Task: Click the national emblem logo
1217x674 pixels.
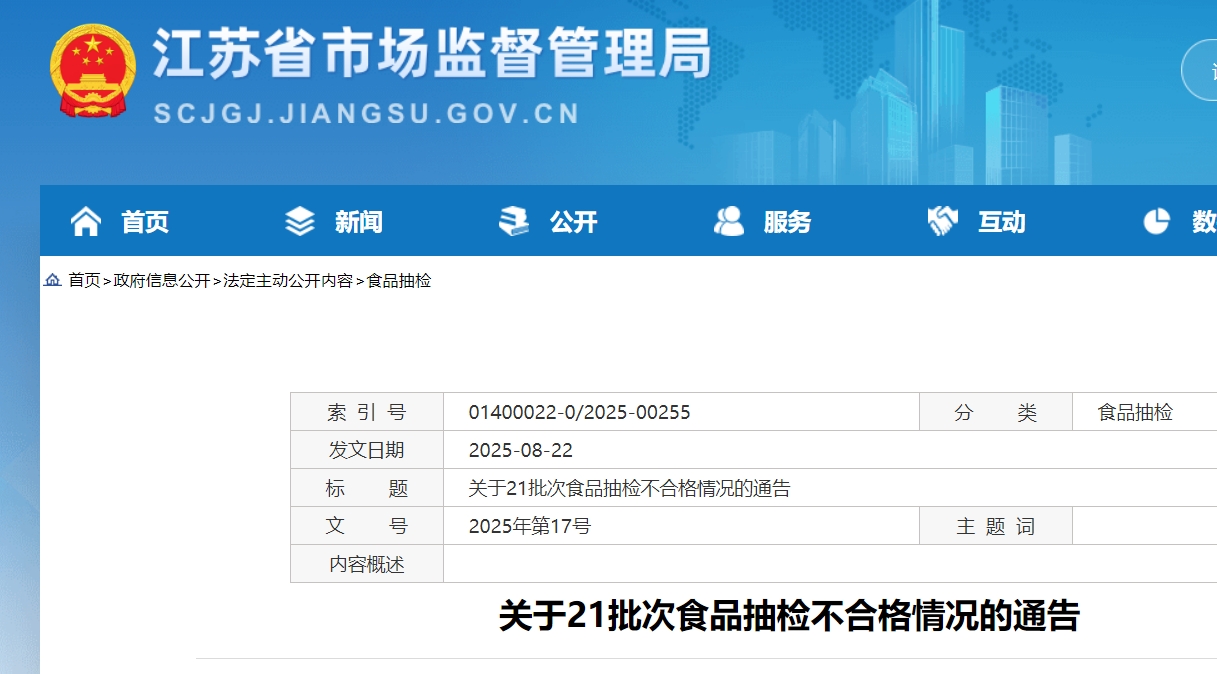Action: (92, 70)
